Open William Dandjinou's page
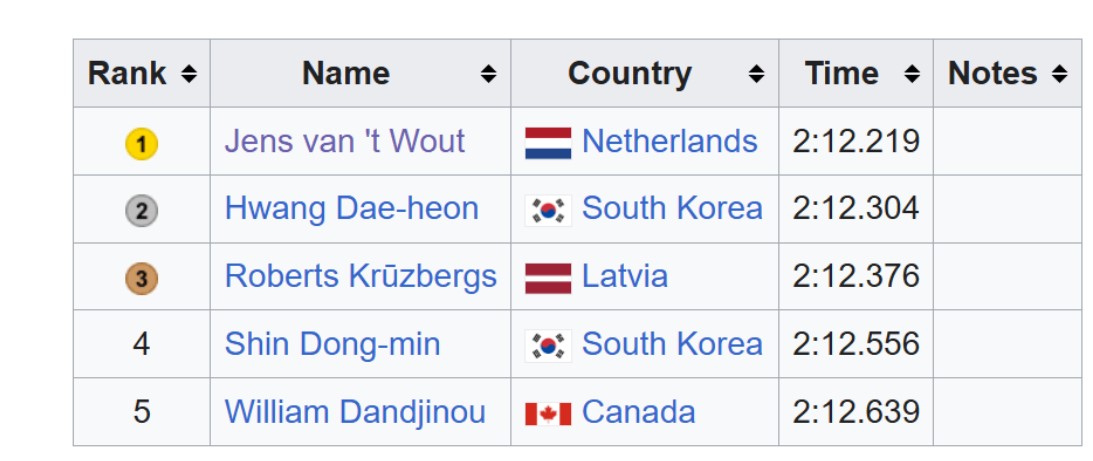Viewport: 1093px width, 461px height. (x=355, y=412)
